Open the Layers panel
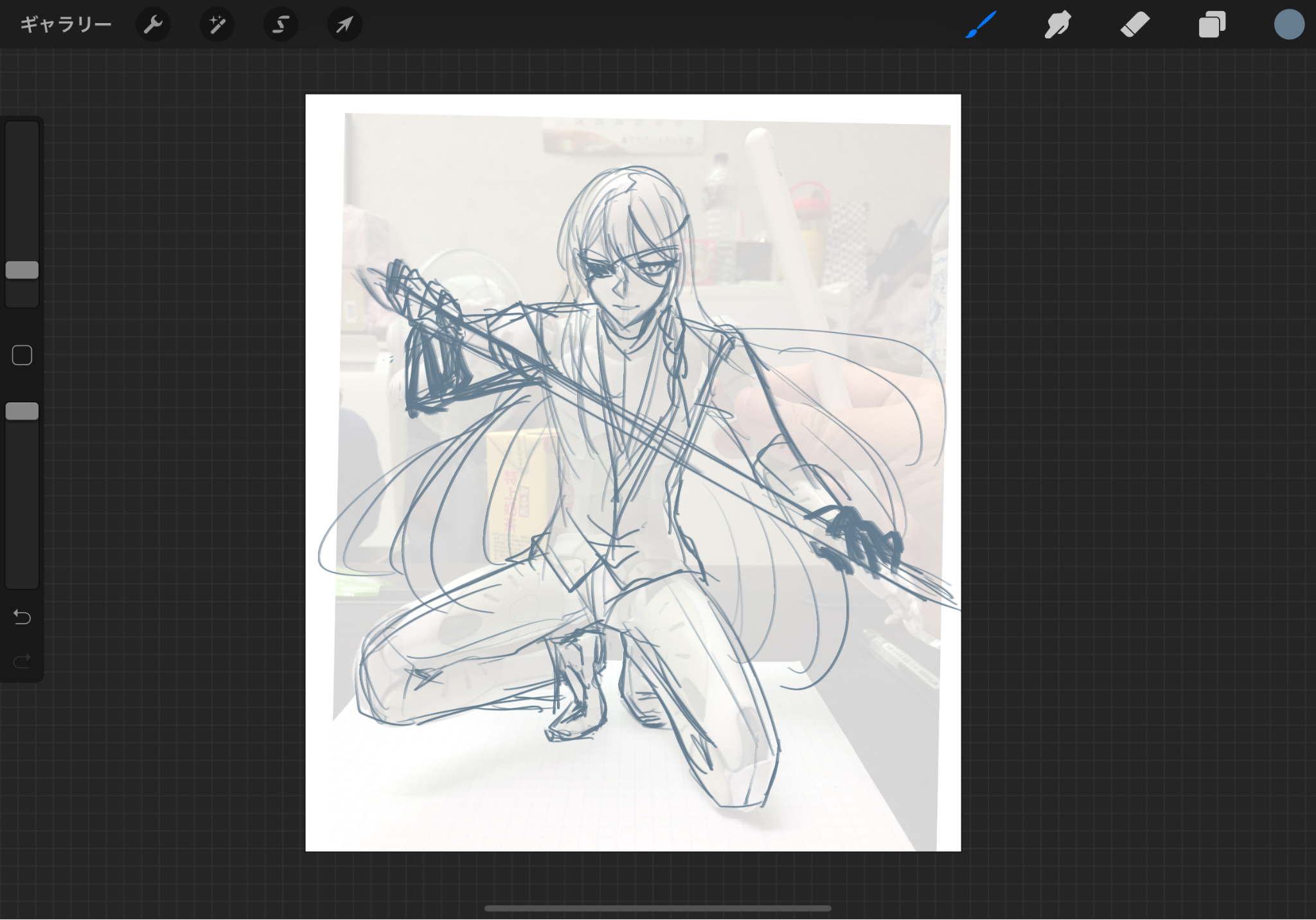The height and width of the screenshot is (920, 1316). (1212, 25)
